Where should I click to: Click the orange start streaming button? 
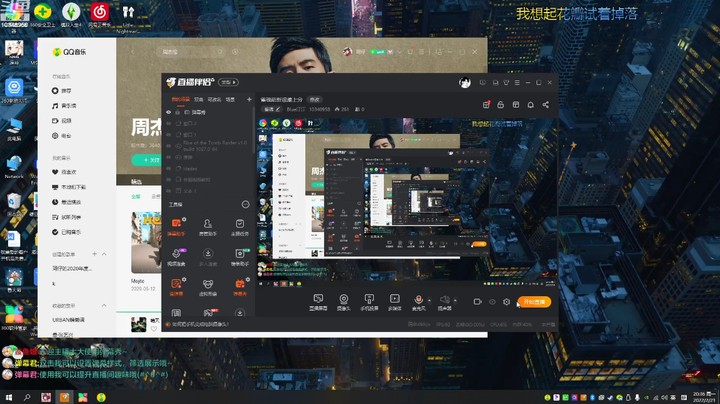[534, 302]
